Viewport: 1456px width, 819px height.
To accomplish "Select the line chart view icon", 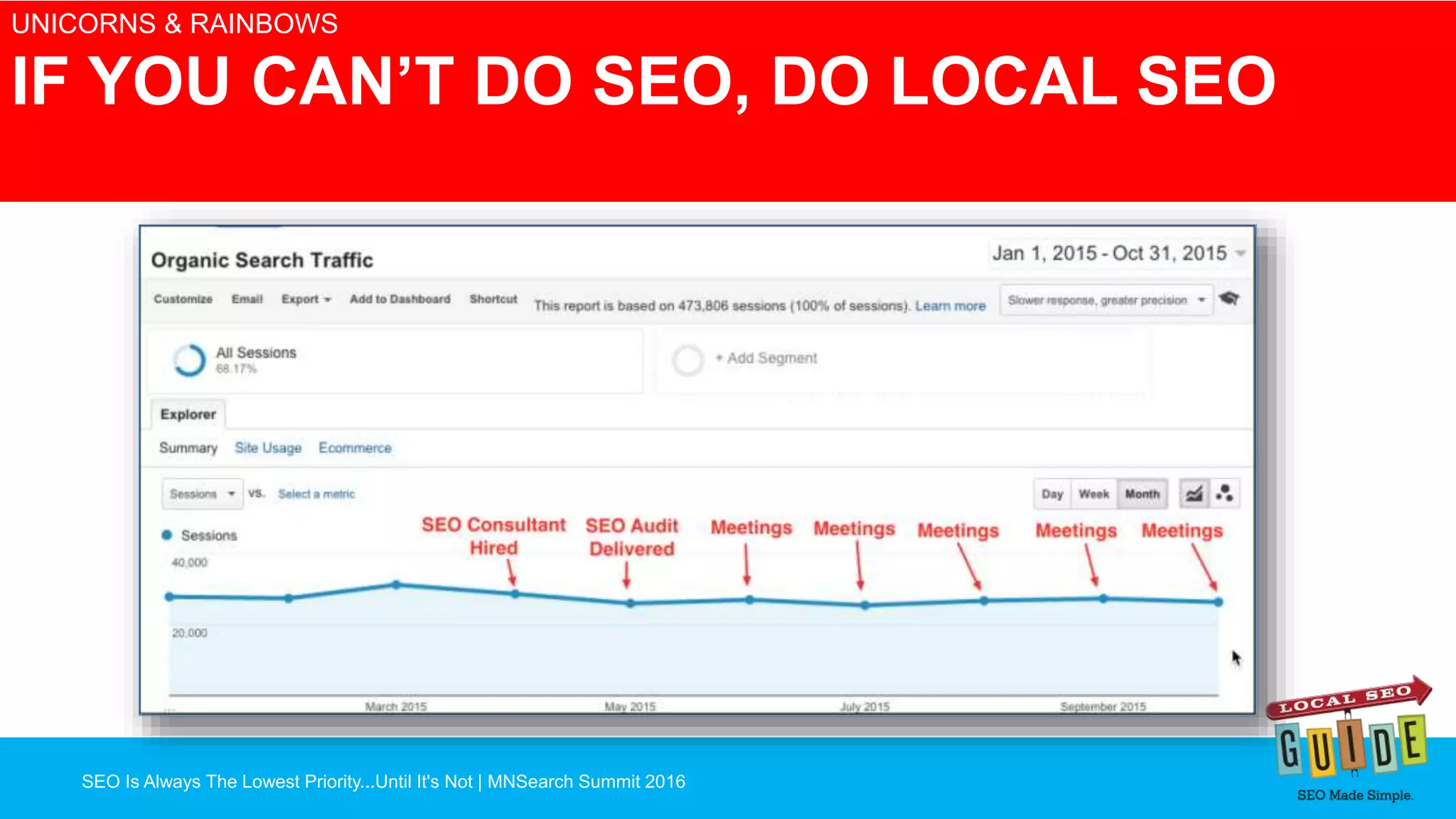I will tap(1194, 493).
